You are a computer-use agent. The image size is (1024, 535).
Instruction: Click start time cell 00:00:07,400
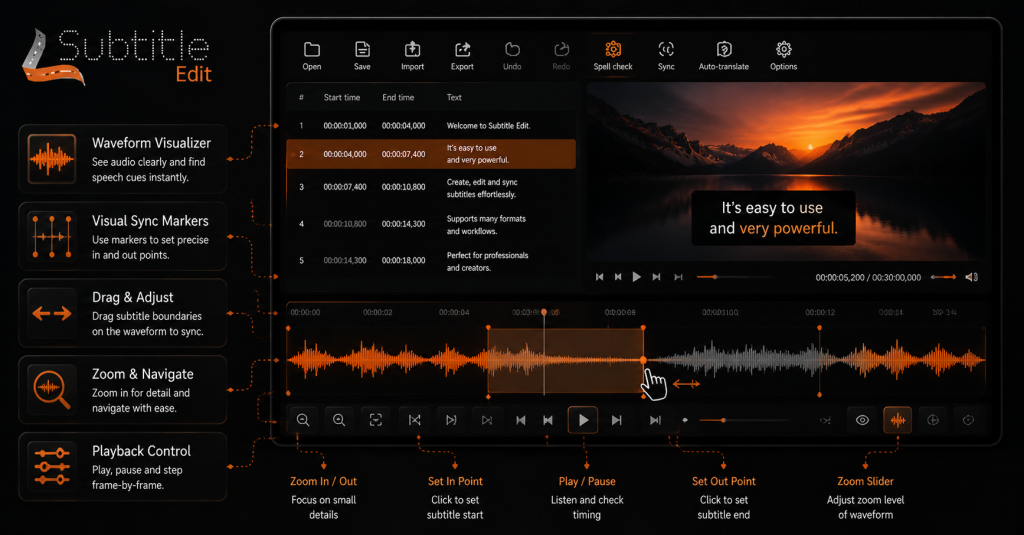[x=345, y=187]
